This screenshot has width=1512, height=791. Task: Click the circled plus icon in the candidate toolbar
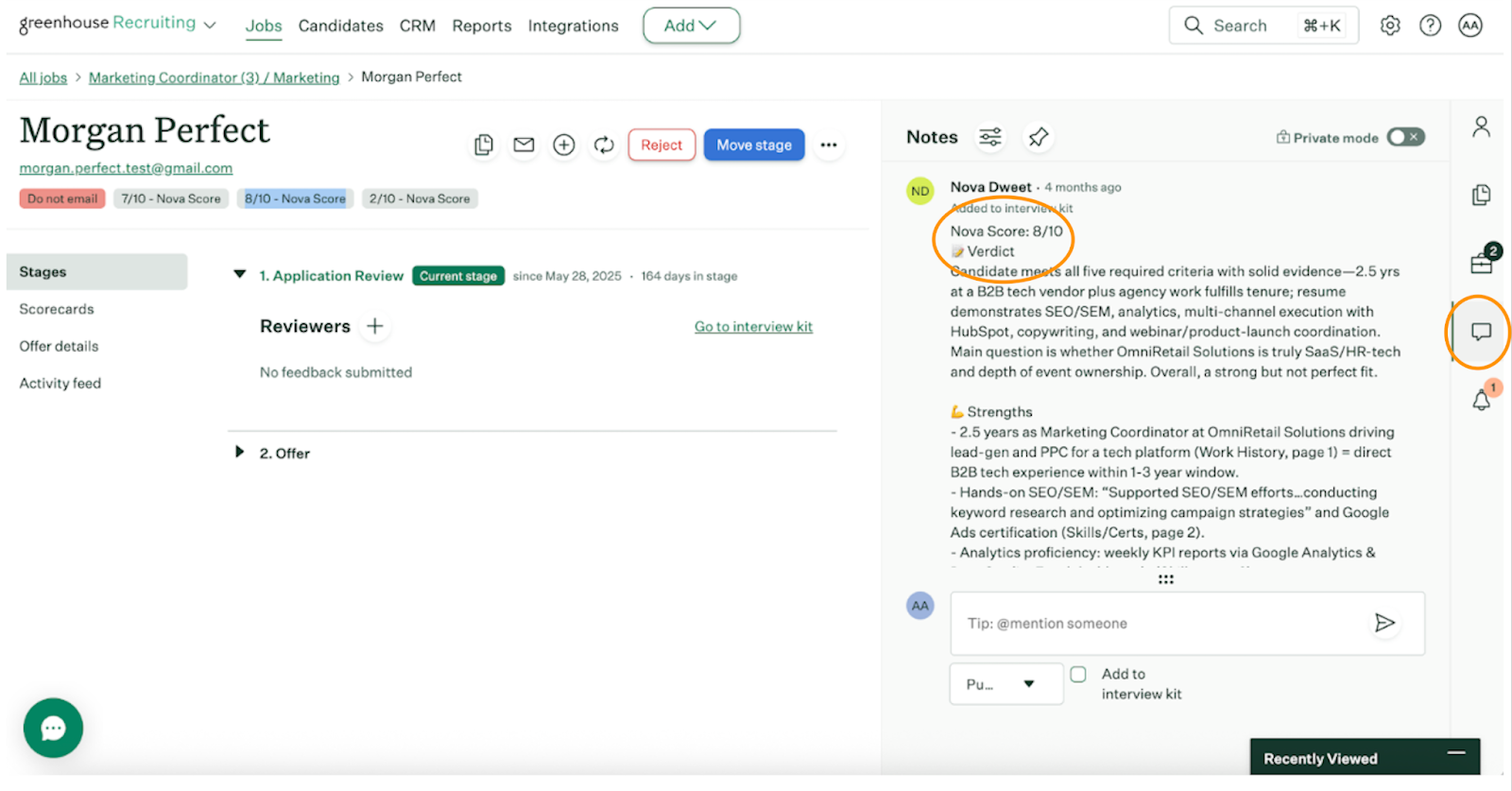[564, 145]
